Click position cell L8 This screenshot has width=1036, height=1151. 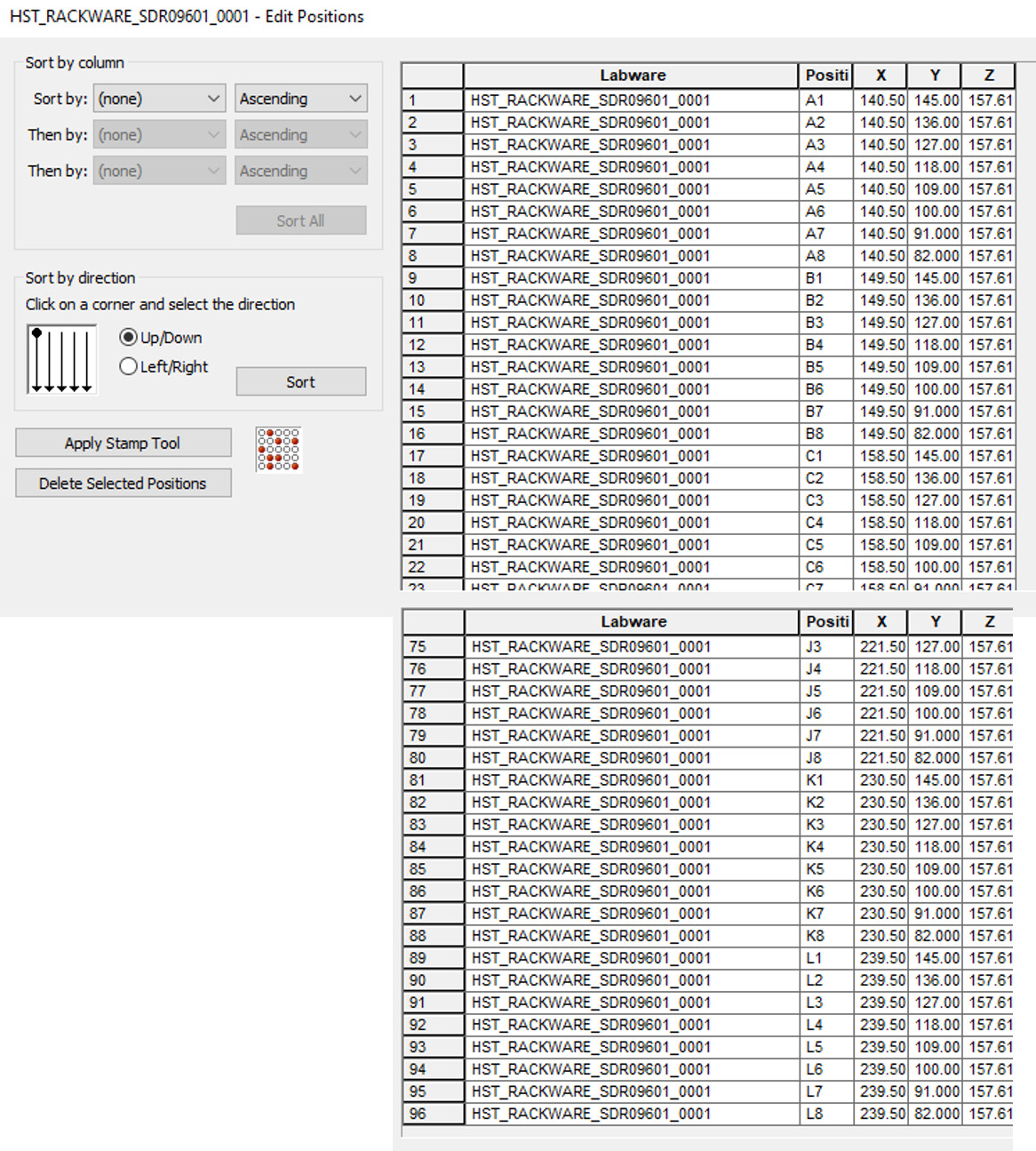click(x=827, y=1114)
